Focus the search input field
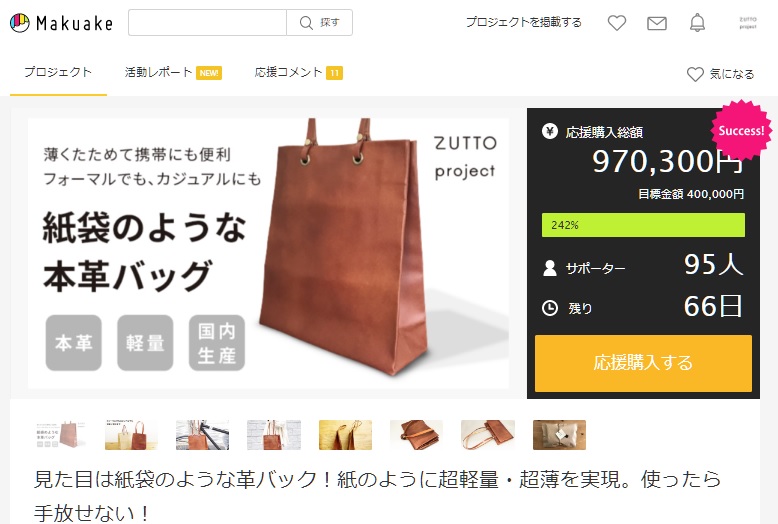778x524 pixels. click(207, 22)
